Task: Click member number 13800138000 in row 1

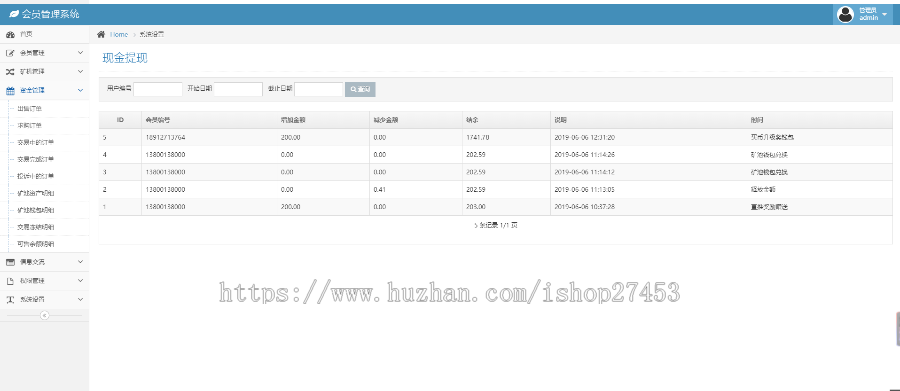Action: pos(166,207)
